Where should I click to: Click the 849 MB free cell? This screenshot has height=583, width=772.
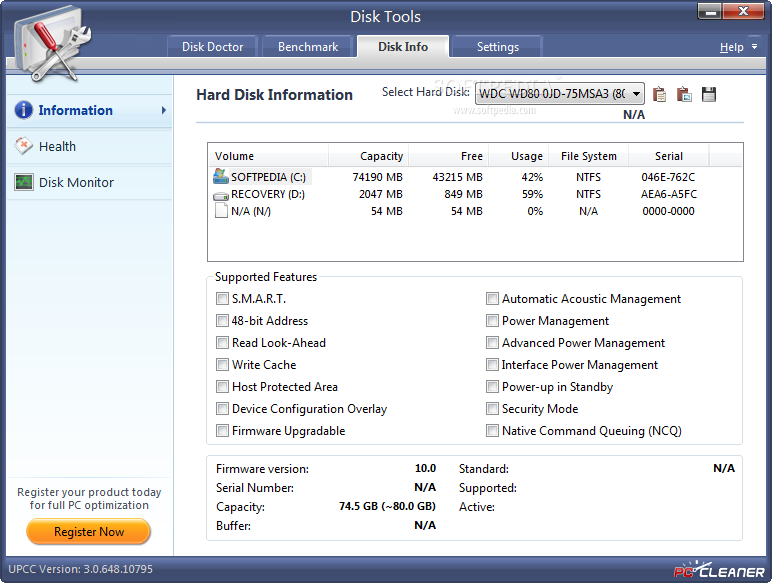[463, 194]
